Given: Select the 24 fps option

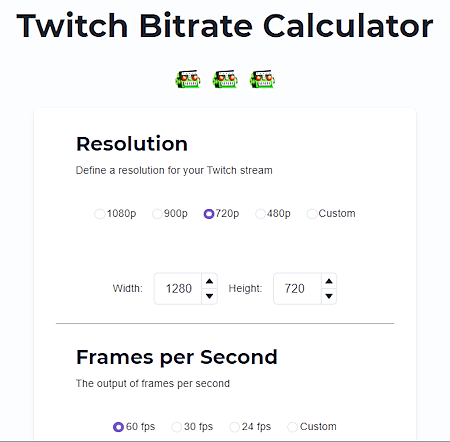Looking at the screenshot, I should coord(234,427).
